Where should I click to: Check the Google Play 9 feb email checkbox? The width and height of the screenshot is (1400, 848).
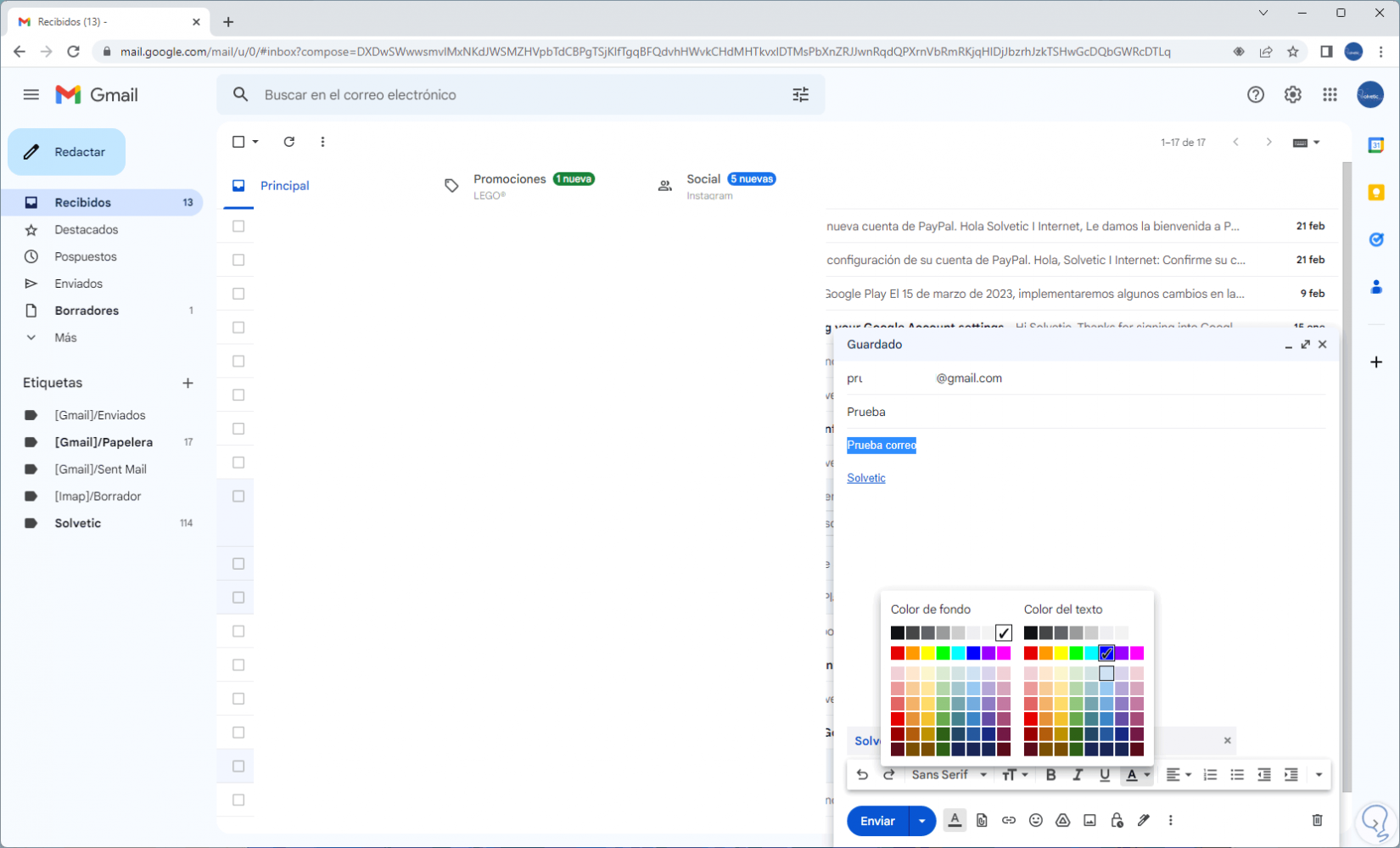click(x=238, y=294)
